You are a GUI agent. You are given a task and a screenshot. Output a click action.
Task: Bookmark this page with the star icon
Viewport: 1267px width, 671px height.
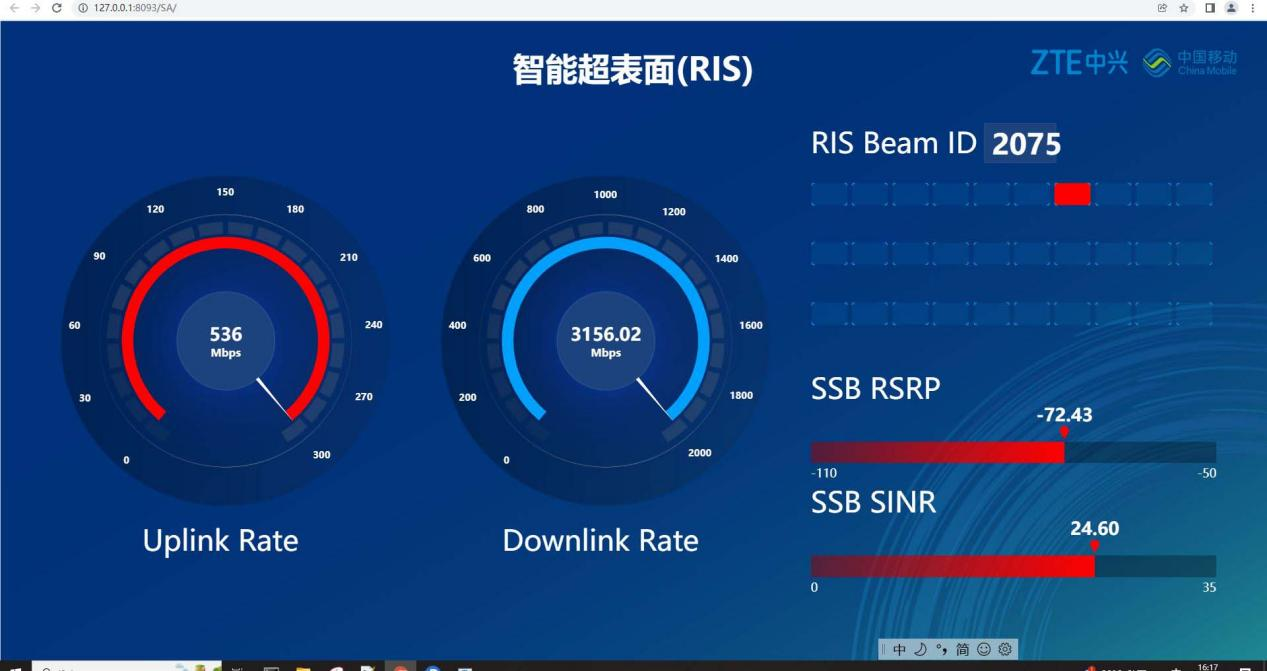1184,8
